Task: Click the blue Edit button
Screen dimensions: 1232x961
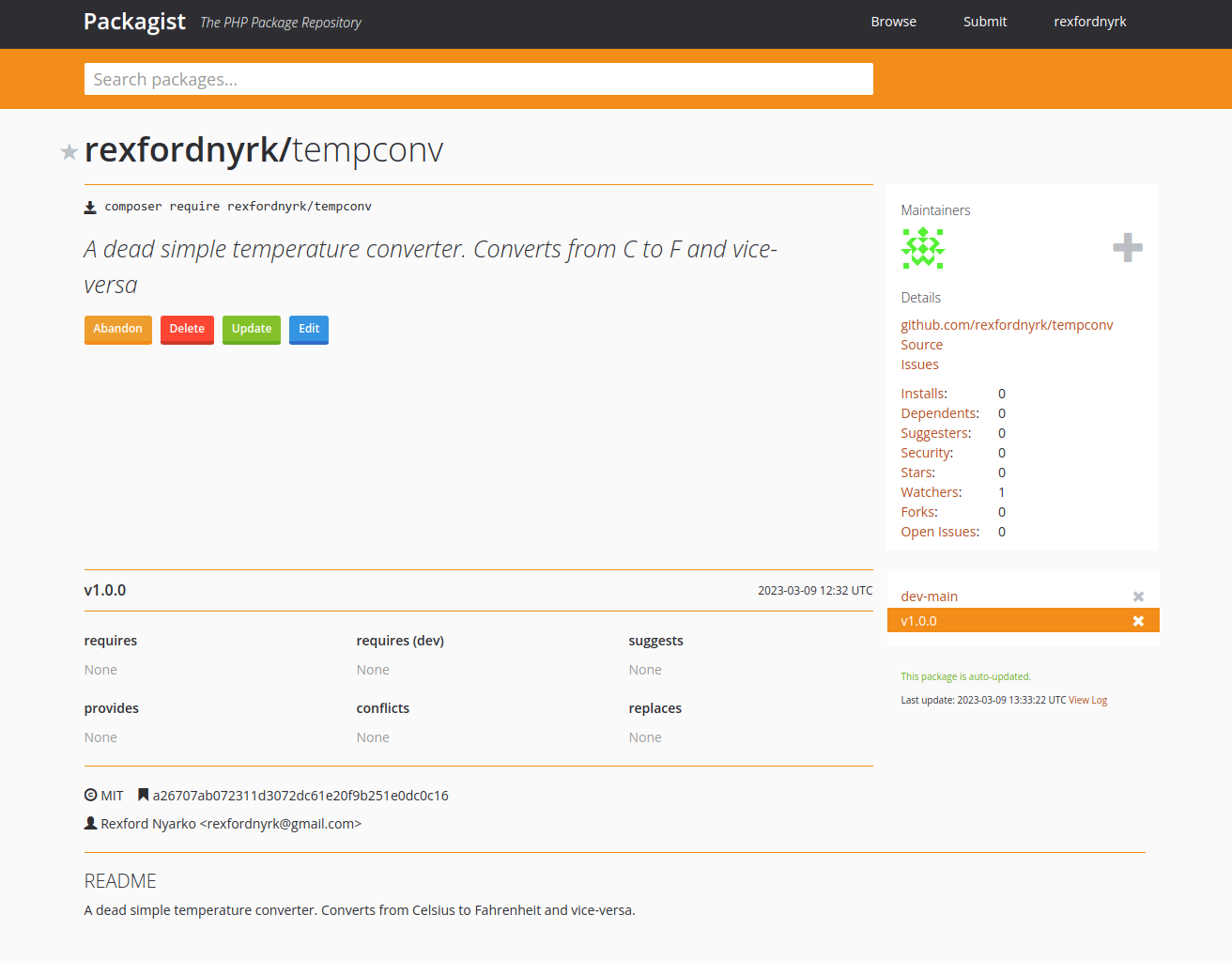Action: [309, 330]
